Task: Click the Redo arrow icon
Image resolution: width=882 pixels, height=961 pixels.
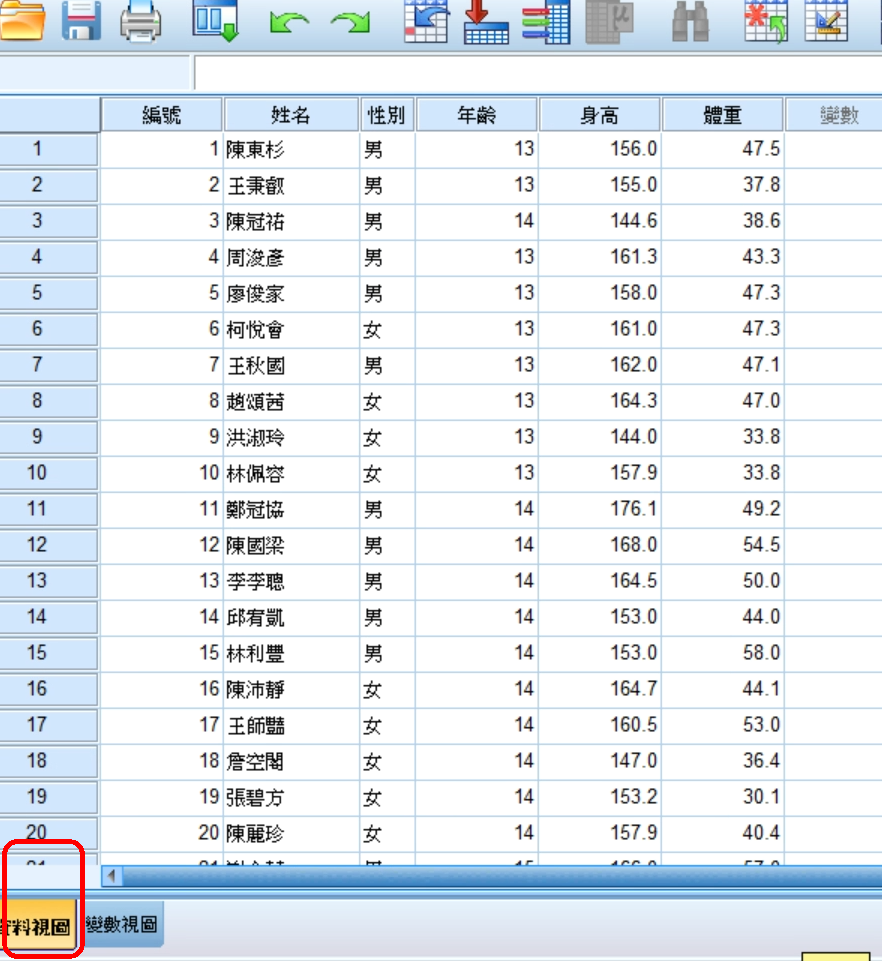Action: tap(350, 22)
